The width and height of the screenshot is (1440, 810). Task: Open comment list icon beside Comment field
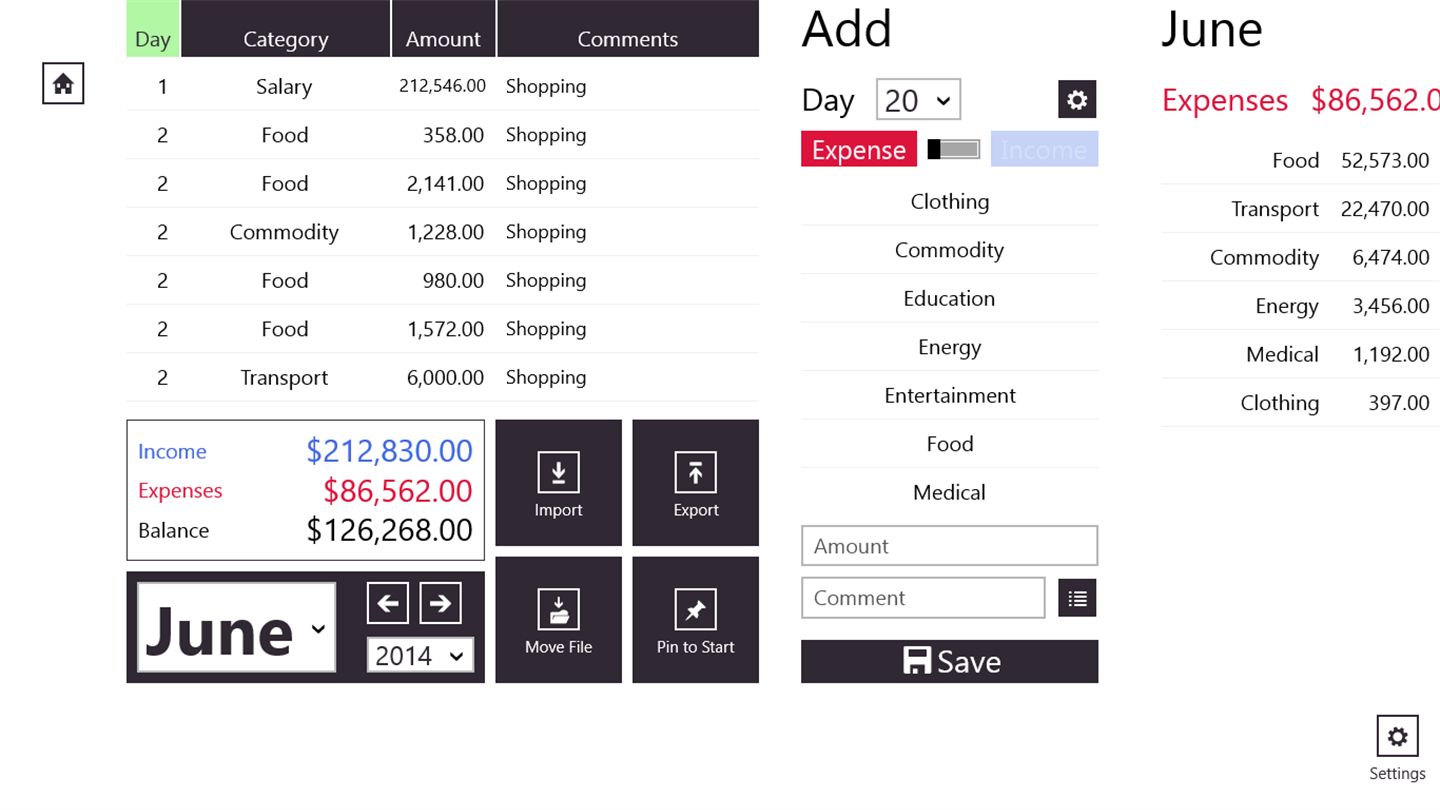click(x=1077, y=598)
